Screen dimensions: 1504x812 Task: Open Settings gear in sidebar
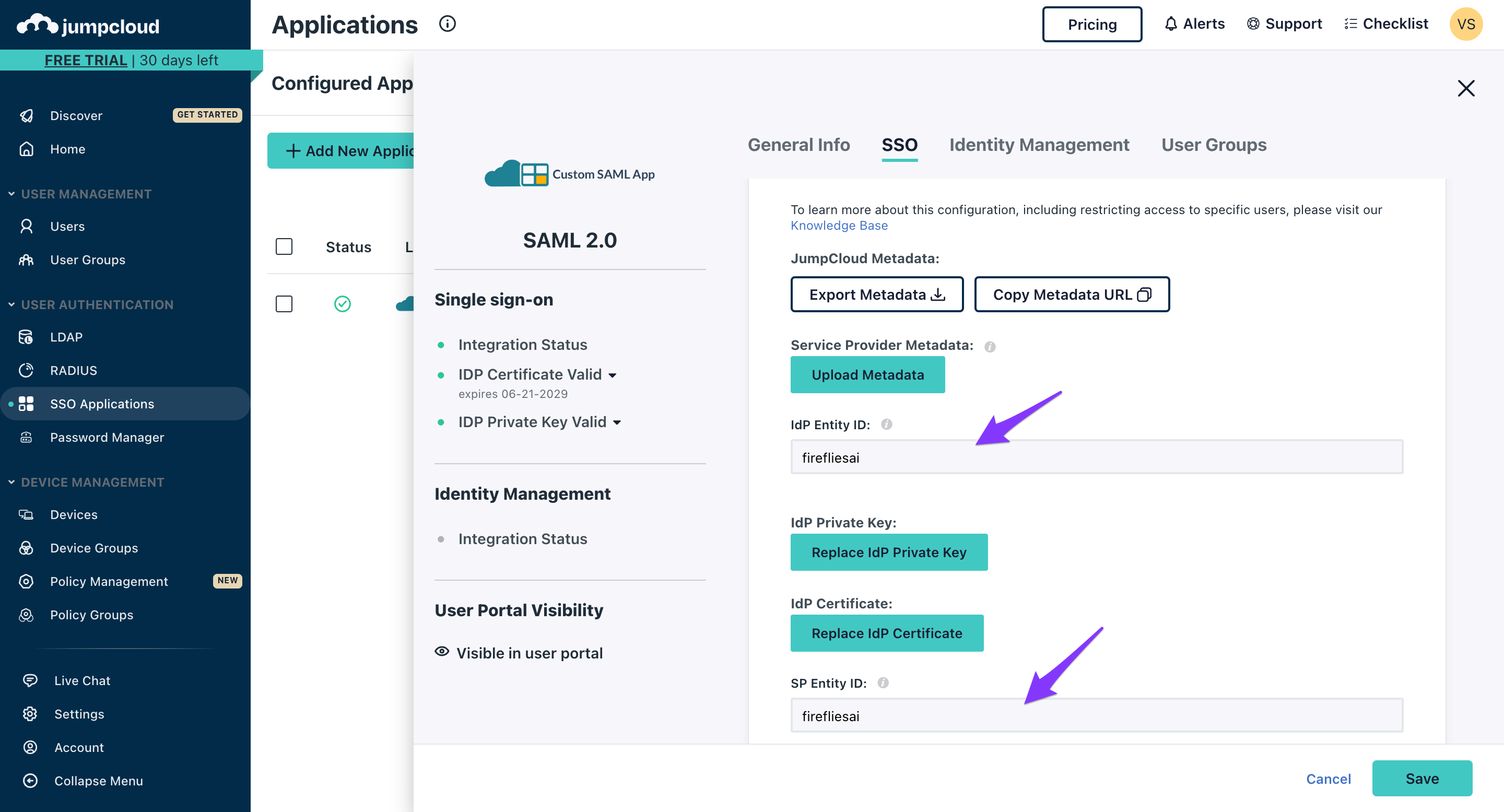pyautogui.click(x=30, y=714)
